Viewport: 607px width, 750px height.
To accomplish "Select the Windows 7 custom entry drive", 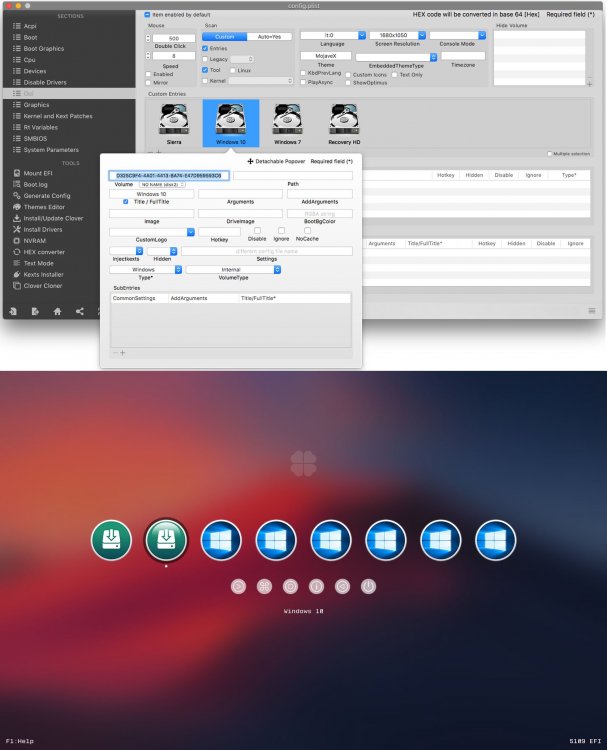I will tap(287, 123).
